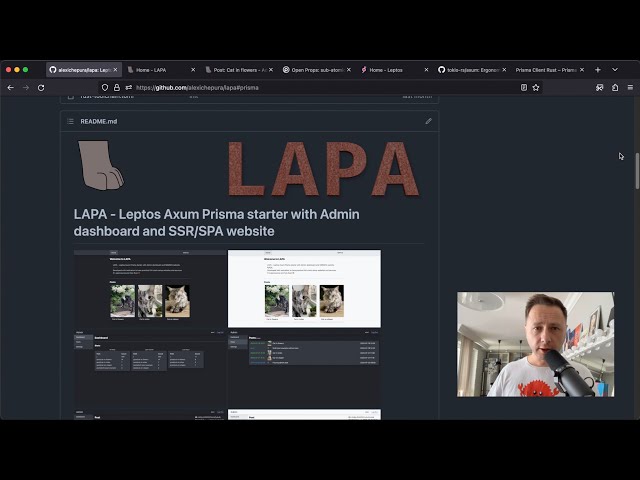
Task: Open the site permissions icon in address bar
Action: coord(129,87)
